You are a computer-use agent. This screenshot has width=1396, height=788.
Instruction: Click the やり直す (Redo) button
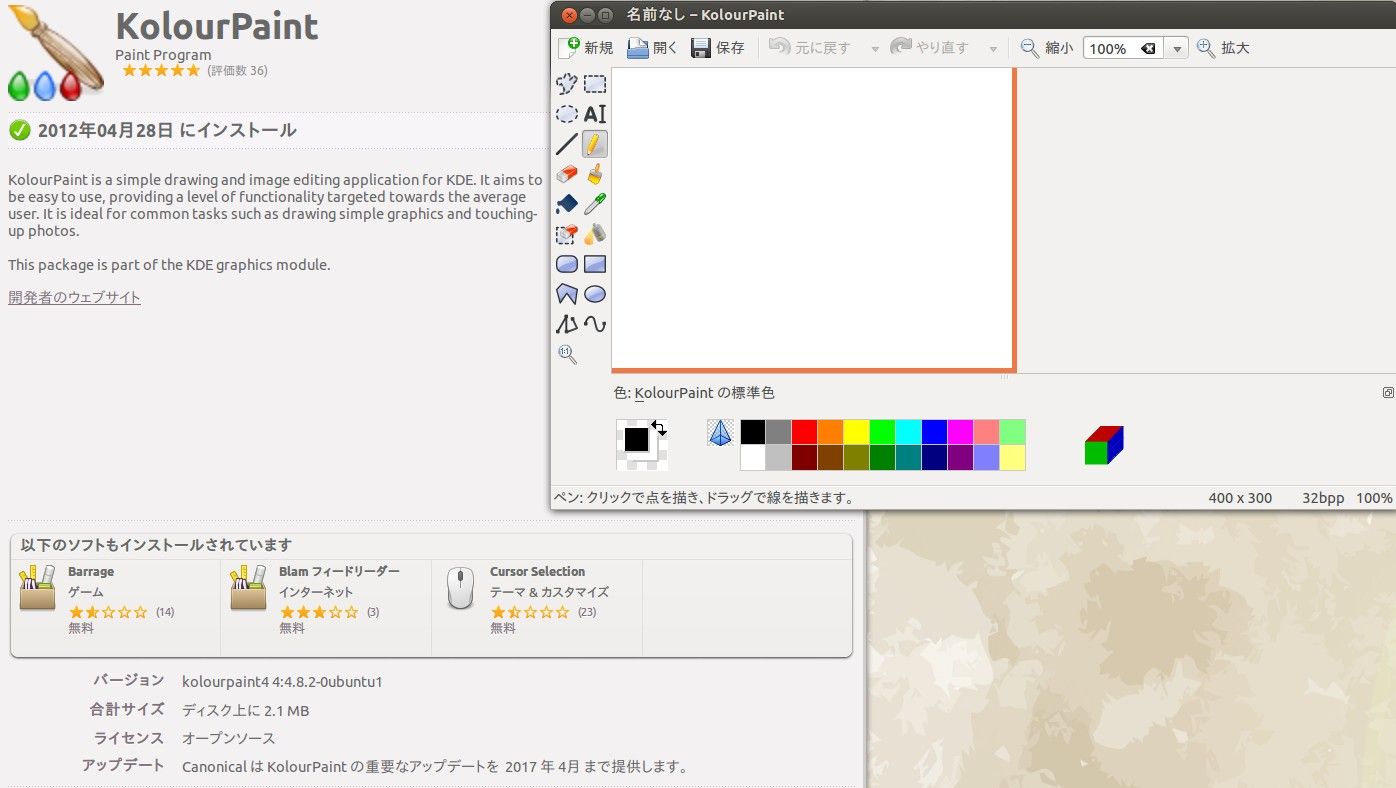[x=929, y=48]
